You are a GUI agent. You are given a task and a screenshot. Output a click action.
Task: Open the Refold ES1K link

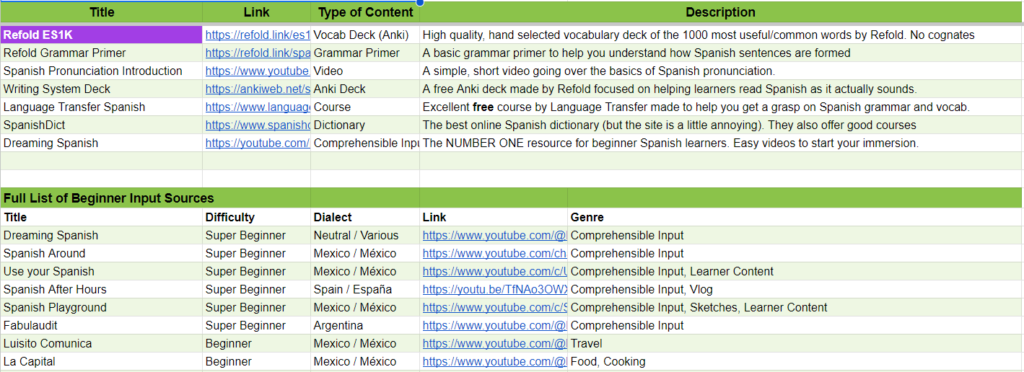tap(257, 35)
